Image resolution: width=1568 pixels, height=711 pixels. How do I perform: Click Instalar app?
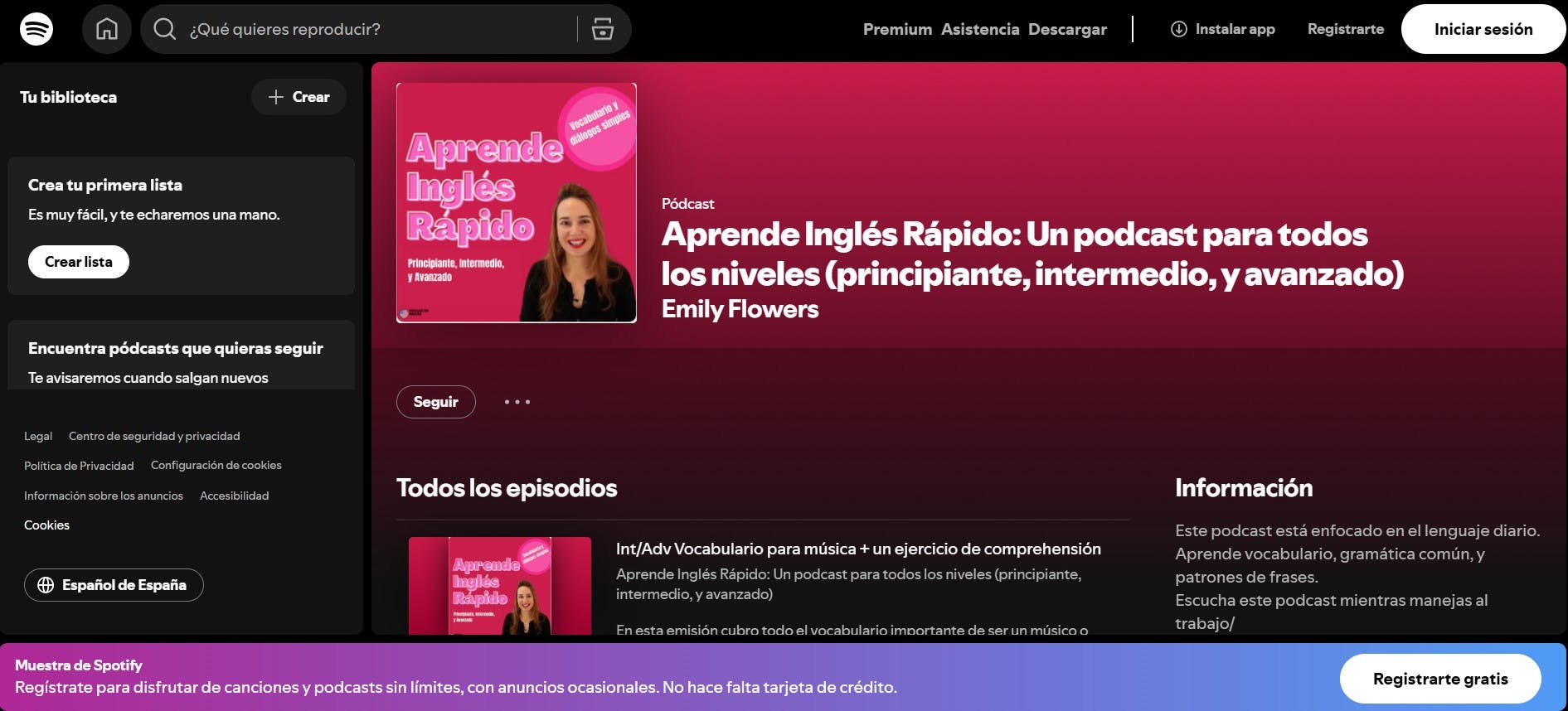pyautogui.click(x=1223, y=29)
